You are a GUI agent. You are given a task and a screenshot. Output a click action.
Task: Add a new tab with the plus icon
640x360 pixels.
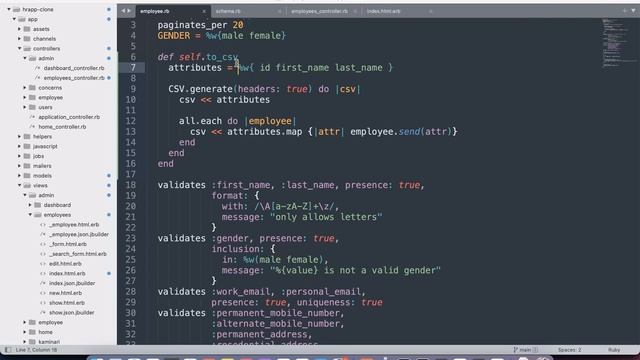pos(624,11)
